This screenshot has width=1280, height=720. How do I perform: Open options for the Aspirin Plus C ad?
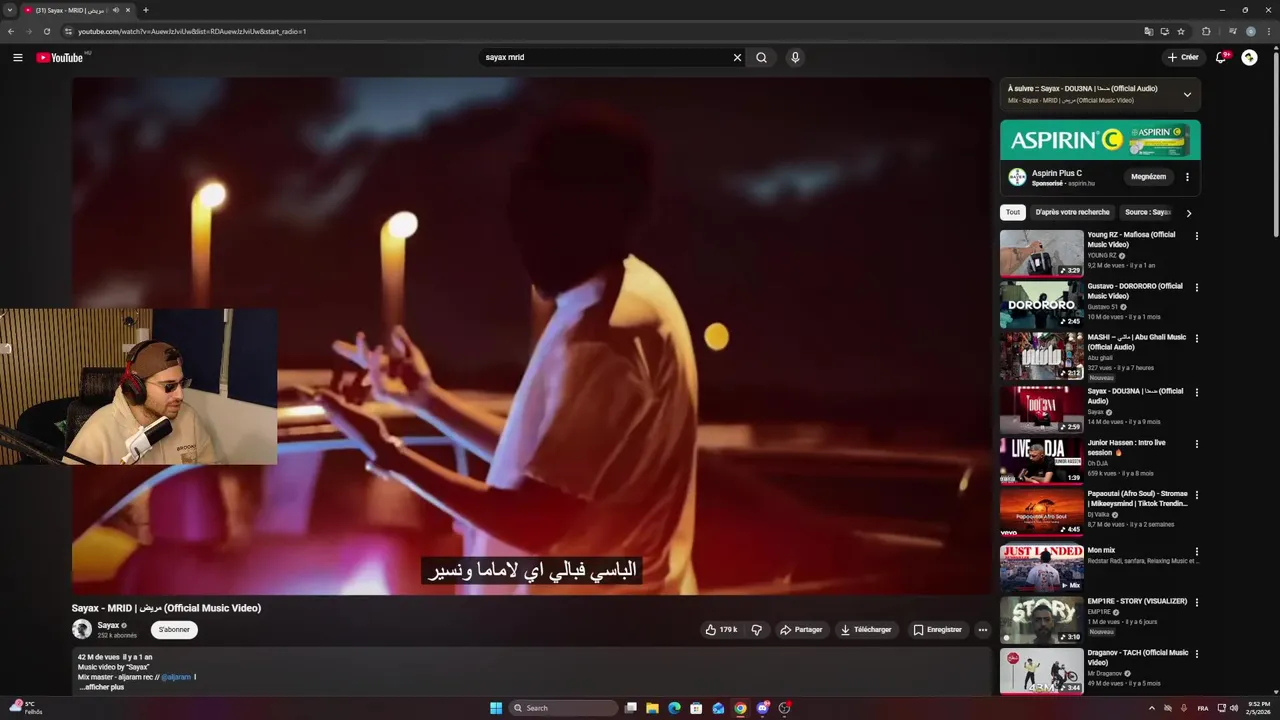pyautogui.click(x=1187, y=177)
